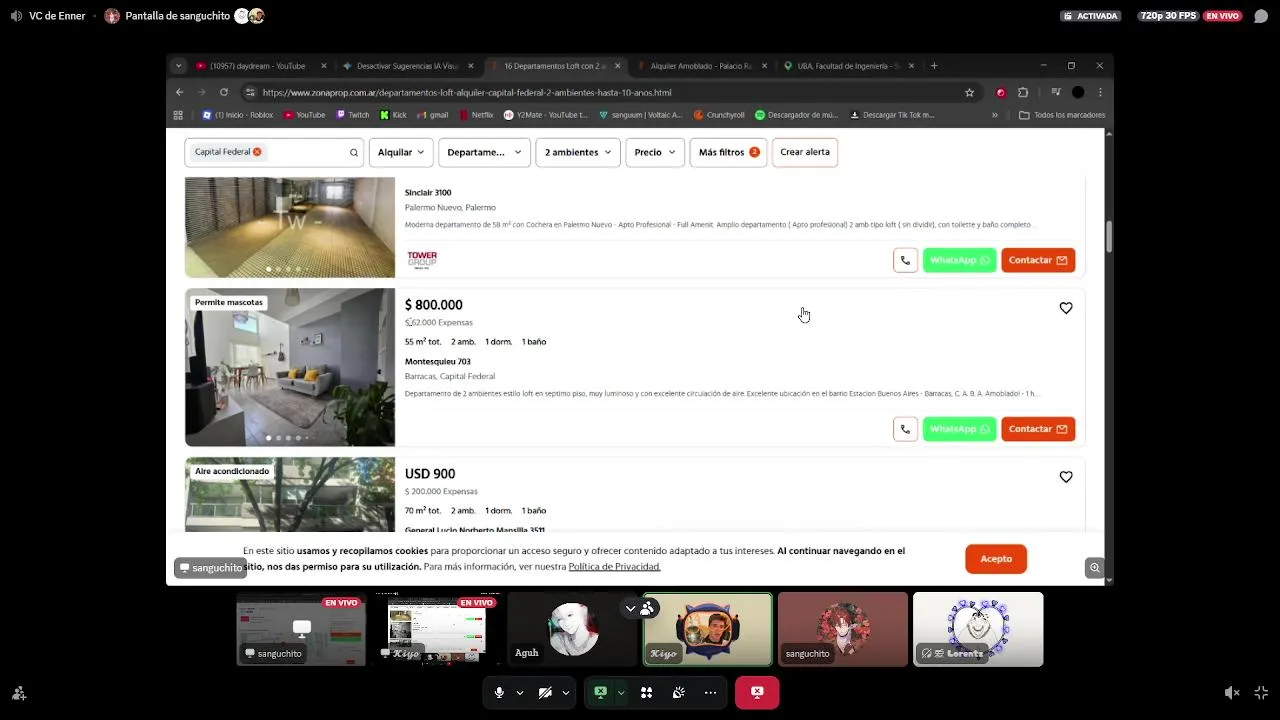Viewport: 1280px width, 720px height.
Task: Open the soundboard icon
Action: pyautogui.click(x=678, y=692)
